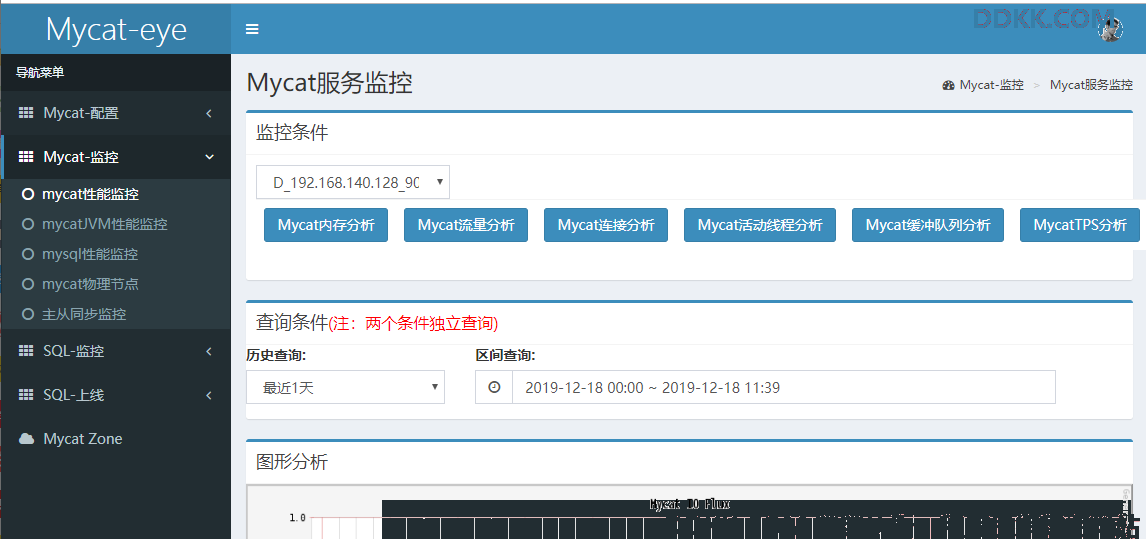The width and height of the screenshot is (1146, 539).
Task: Click the Mycat内存分析 button
Action: (326, 225)
